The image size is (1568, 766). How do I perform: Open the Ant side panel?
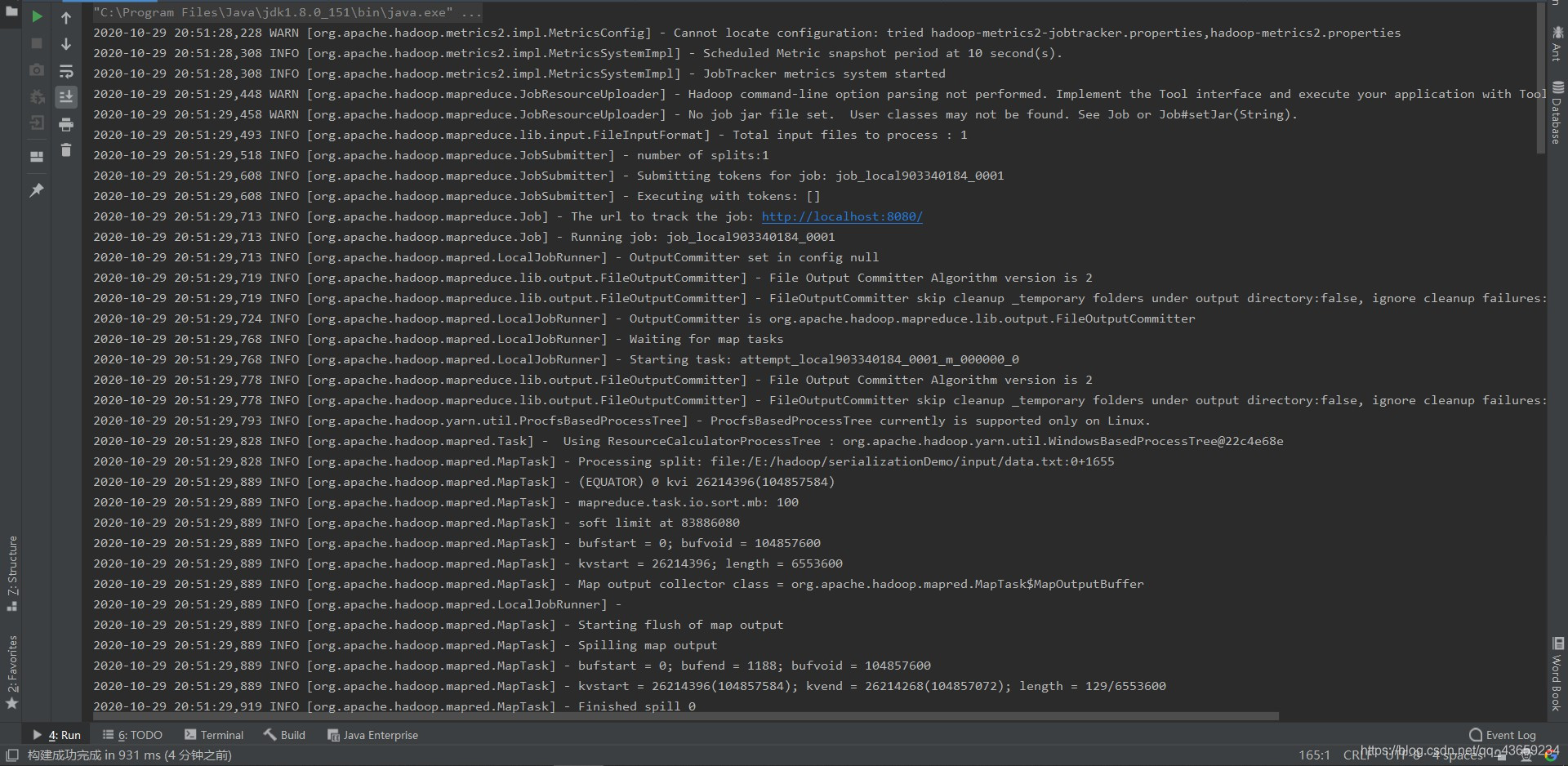[1557, 43]
